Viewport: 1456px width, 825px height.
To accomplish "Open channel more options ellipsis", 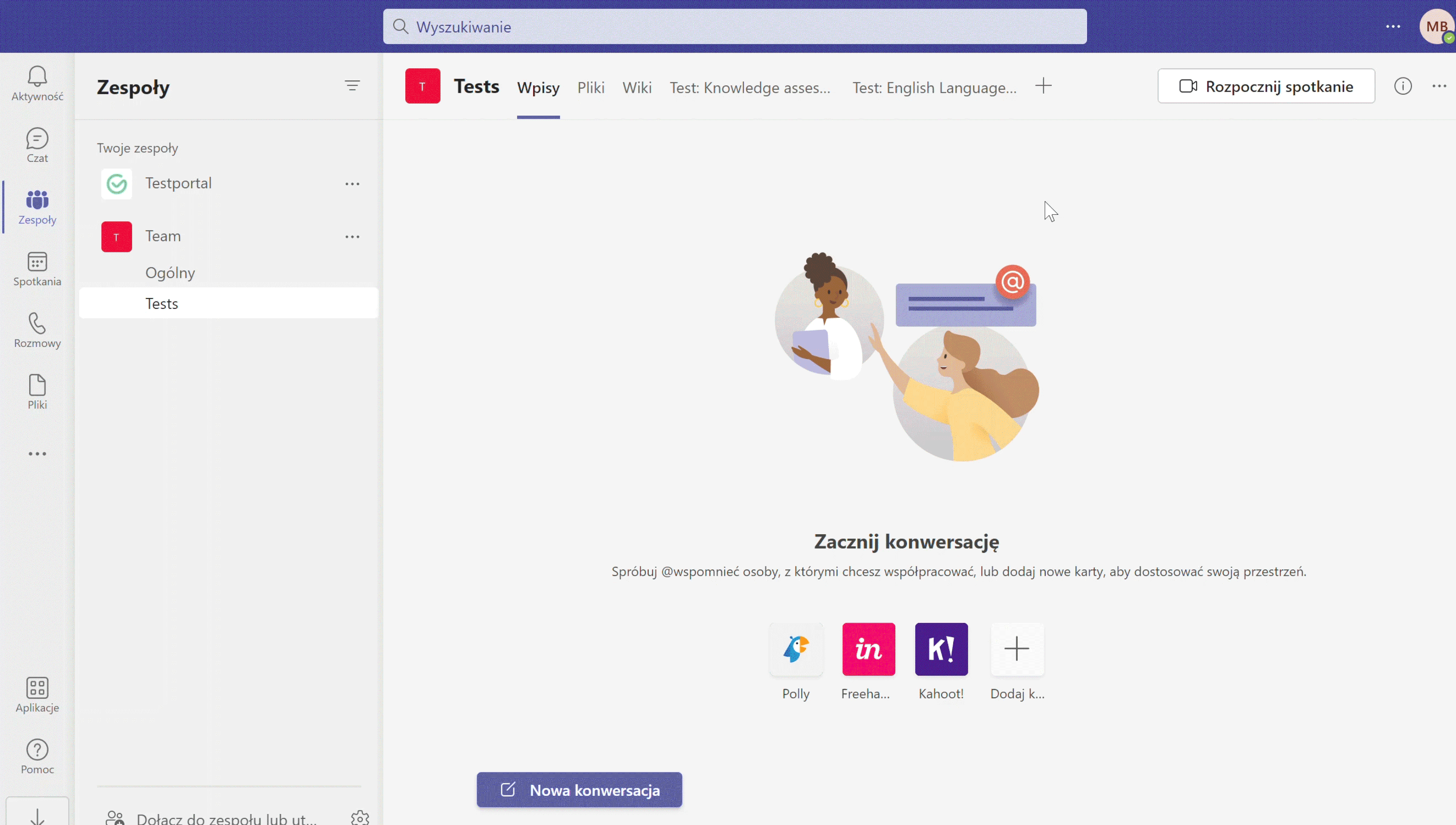I will coord(1440,86).
